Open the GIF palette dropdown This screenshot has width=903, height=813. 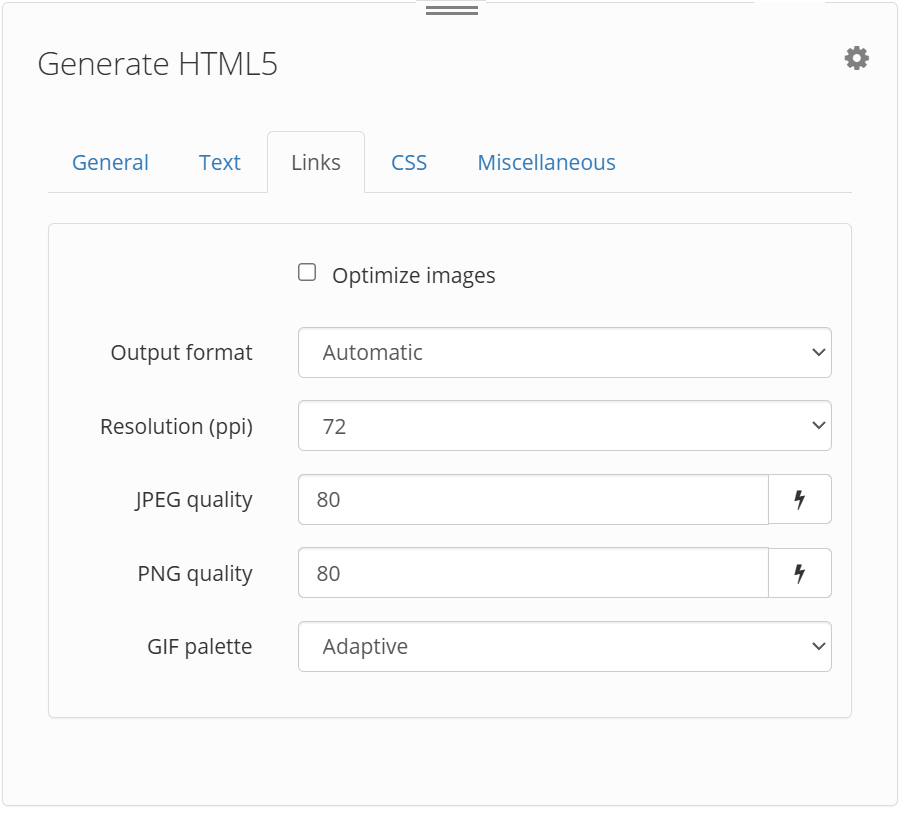564,647
